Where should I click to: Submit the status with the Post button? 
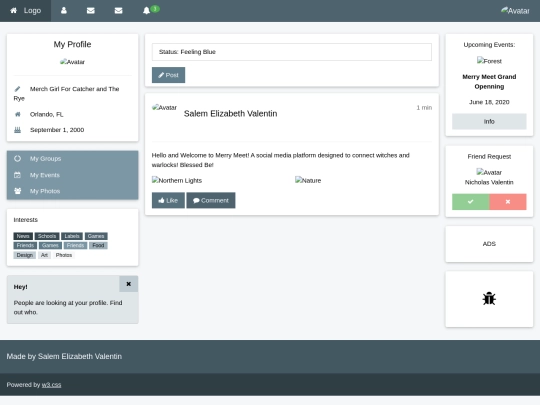pyautogui.click(x=168, y=75)
